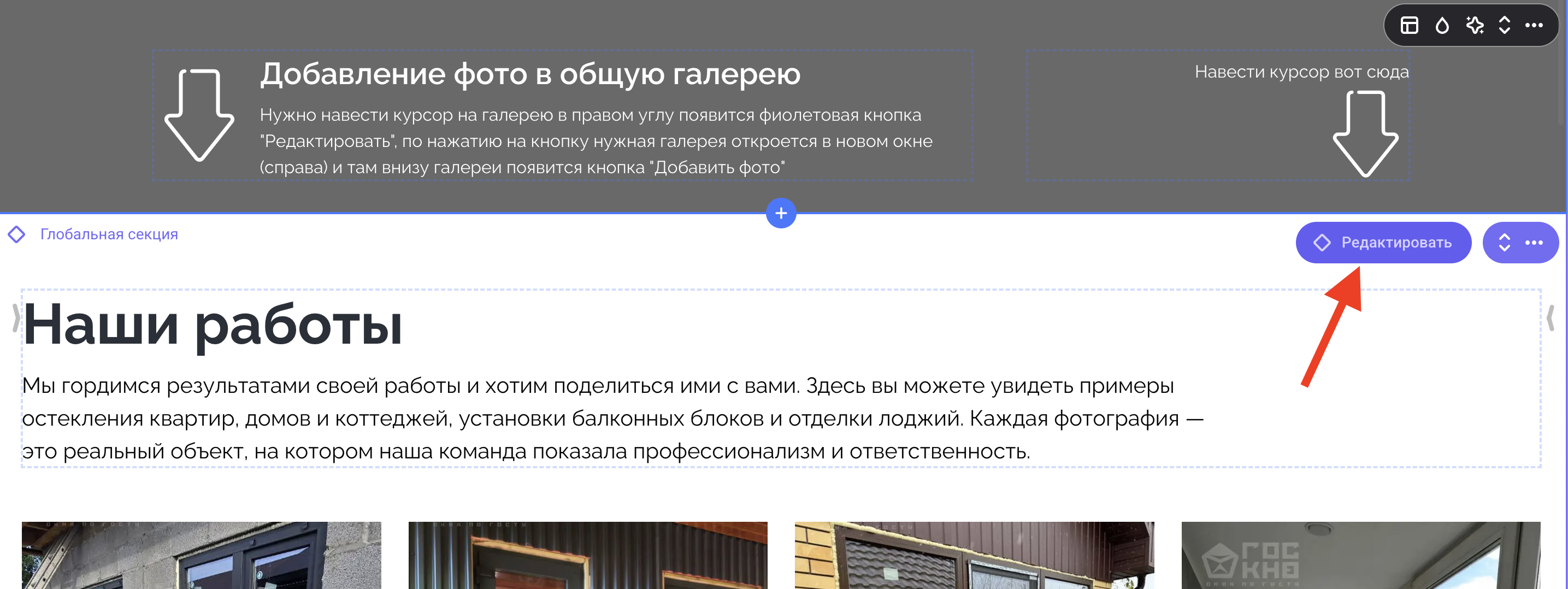This screenshot has height=589, width=1568.
Task: Click the move arrows in the purple pill
Action: pyautogui.click(x=1504, y=243)
